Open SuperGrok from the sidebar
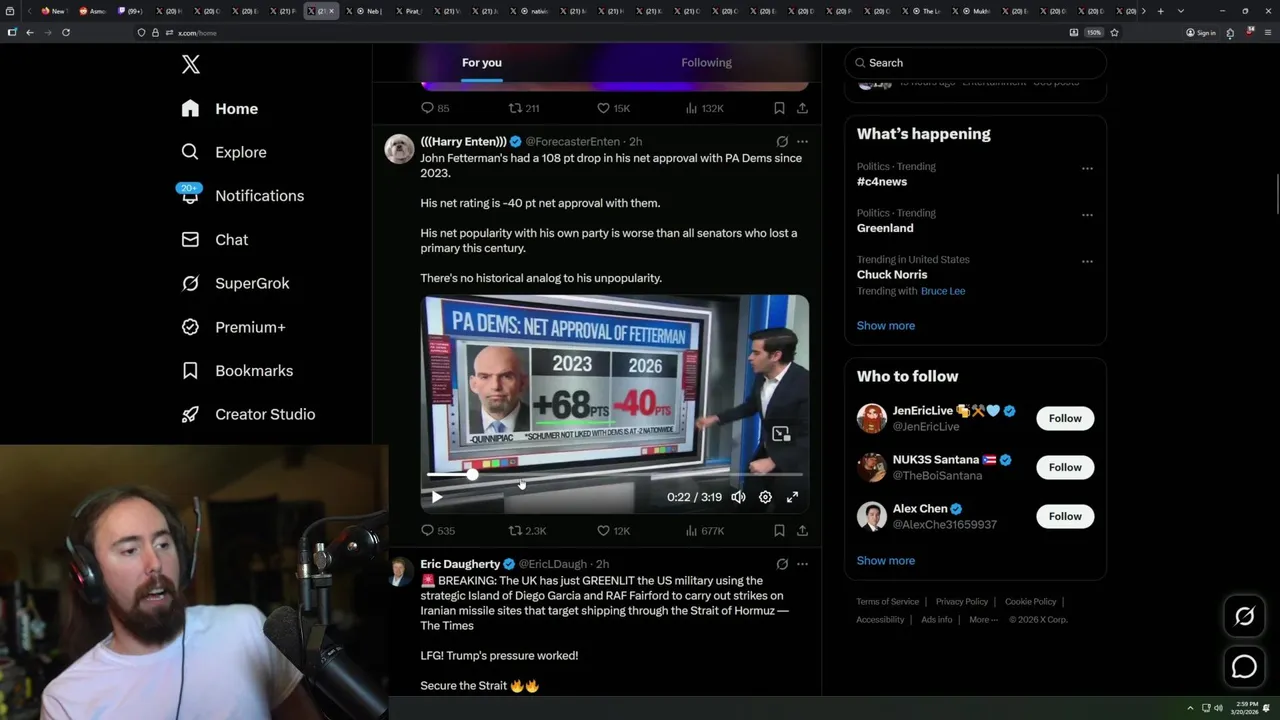 (x=235, y=283)
